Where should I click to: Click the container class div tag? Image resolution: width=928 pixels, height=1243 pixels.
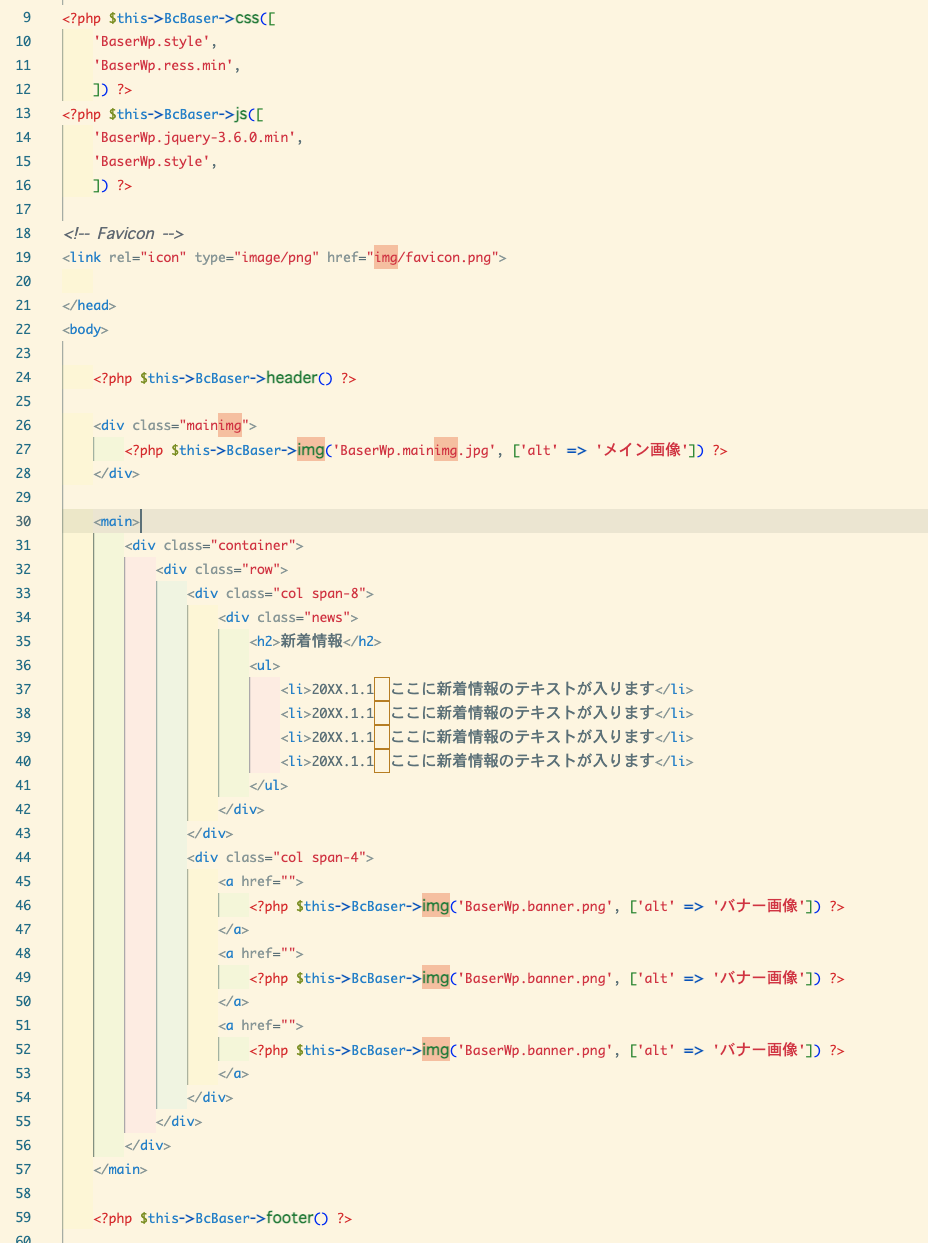pyautogui.click(x=214, y=545)
